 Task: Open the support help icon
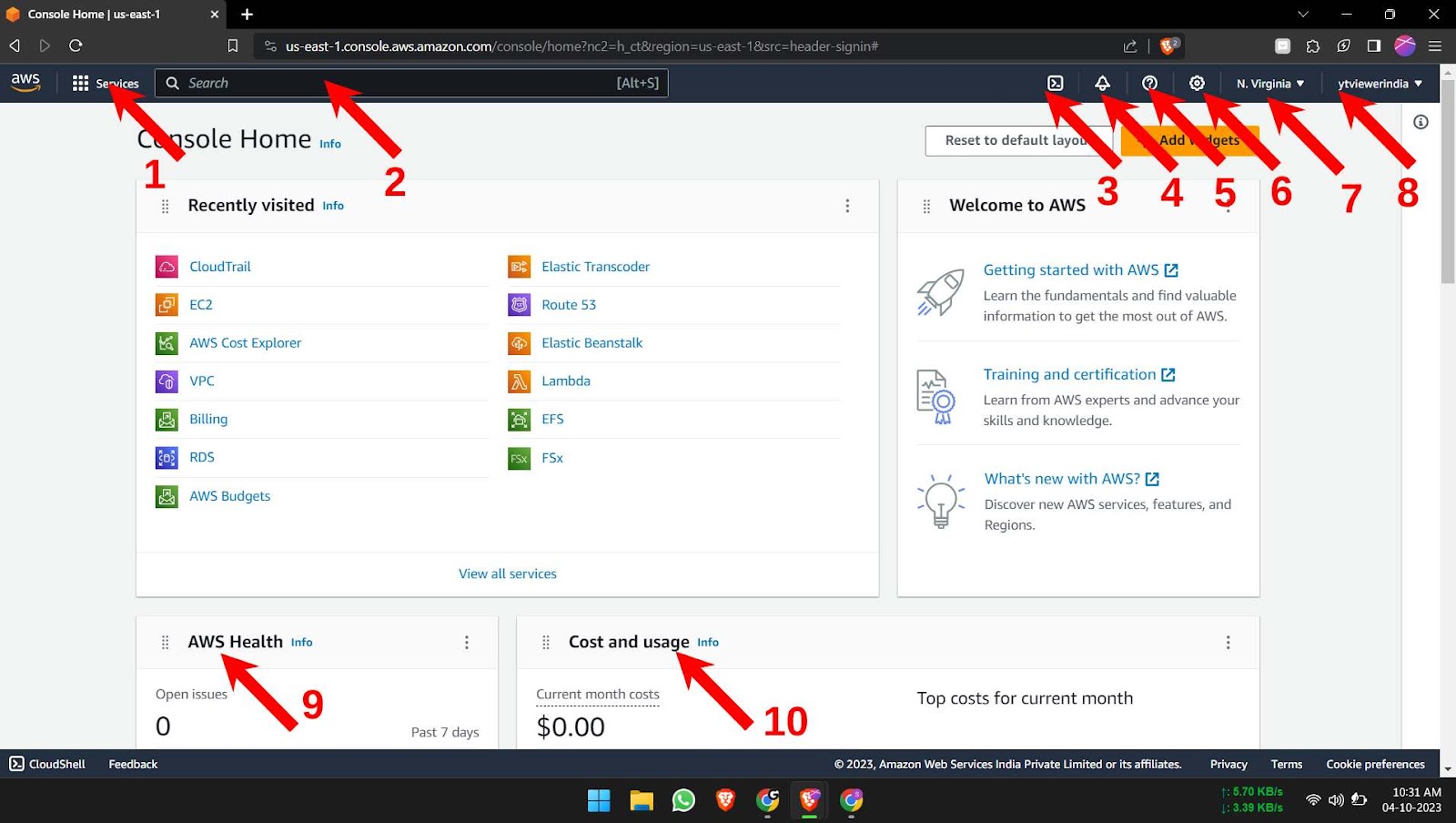point(1149,83)
